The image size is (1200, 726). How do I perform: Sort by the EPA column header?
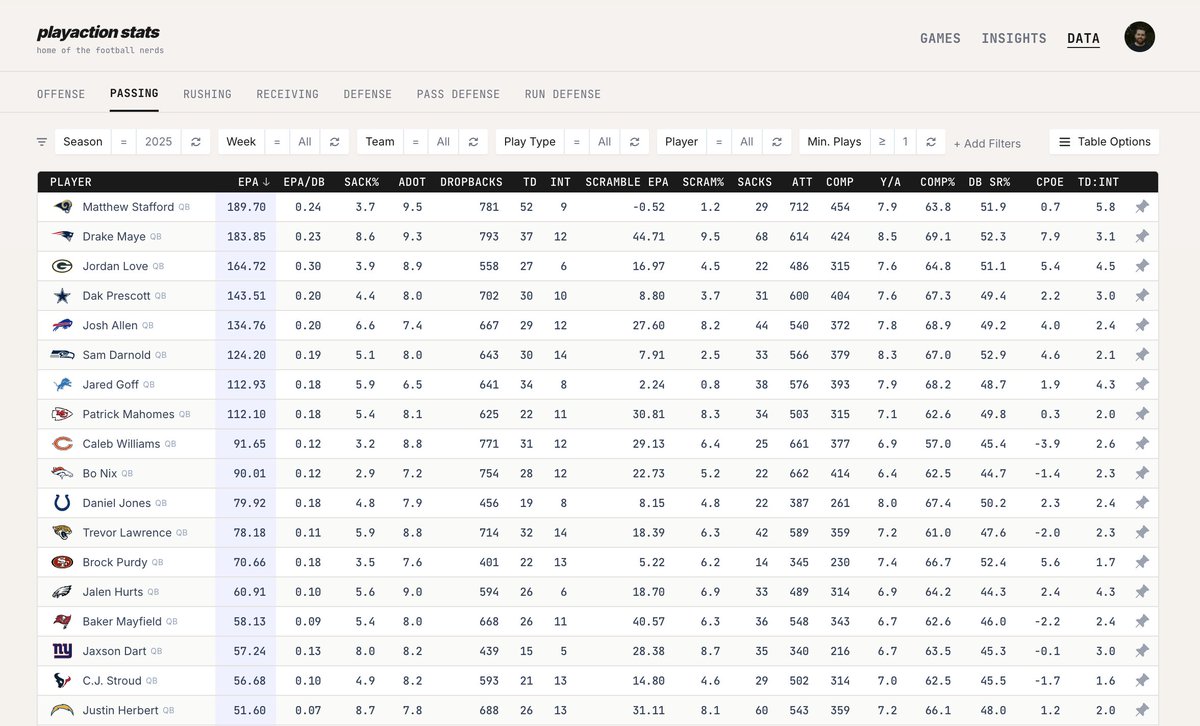pos(254,182)
